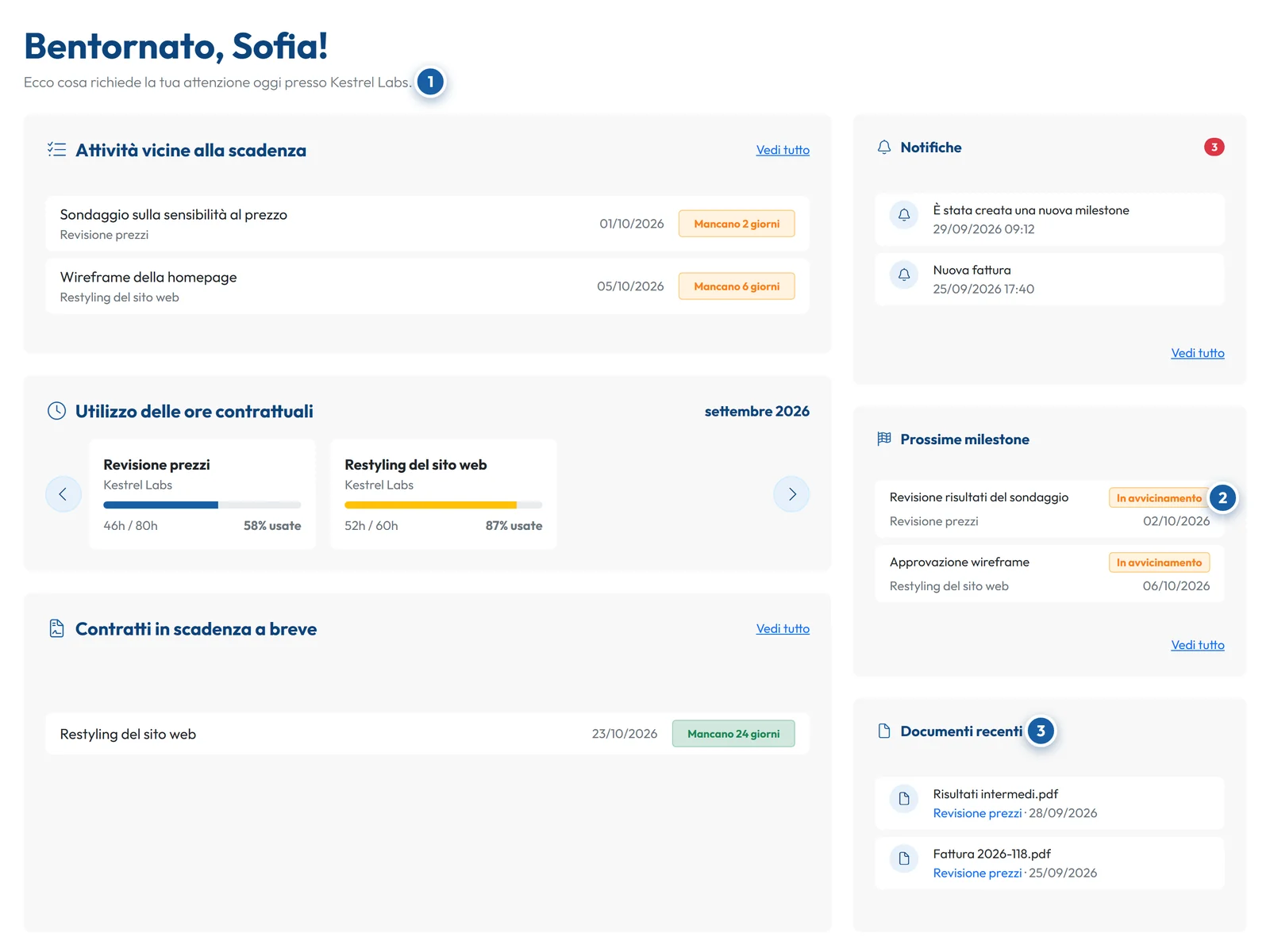
Task: Open Revisione prezzi link under Risultati intermedi.pdf
Action: click(977, 813)
